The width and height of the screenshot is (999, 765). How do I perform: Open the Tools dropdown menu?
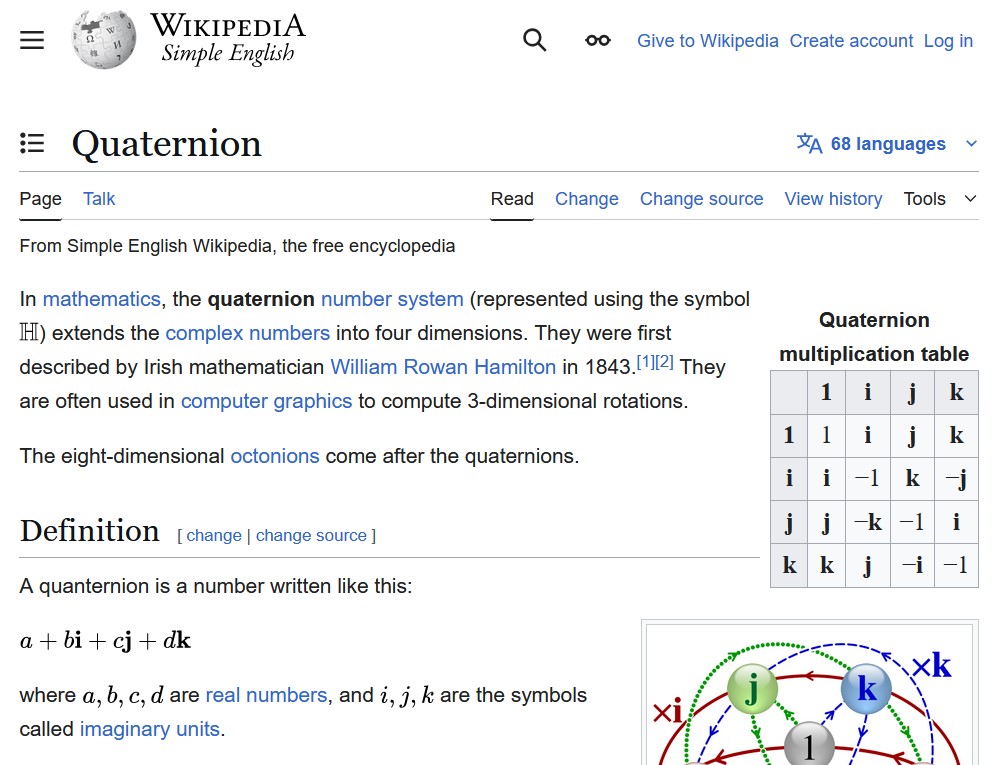(940, 199)
